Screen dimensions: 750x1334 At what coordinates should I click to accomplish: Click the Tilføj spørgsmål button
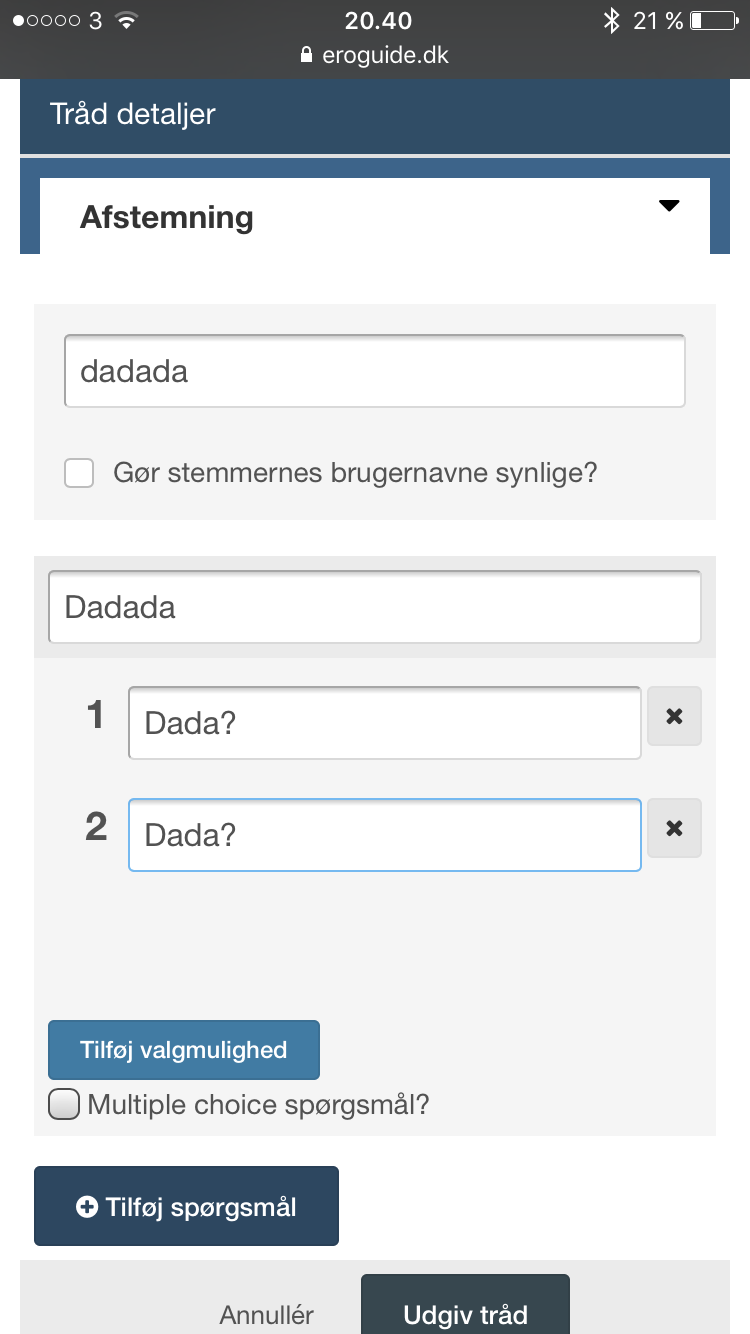186,1206
